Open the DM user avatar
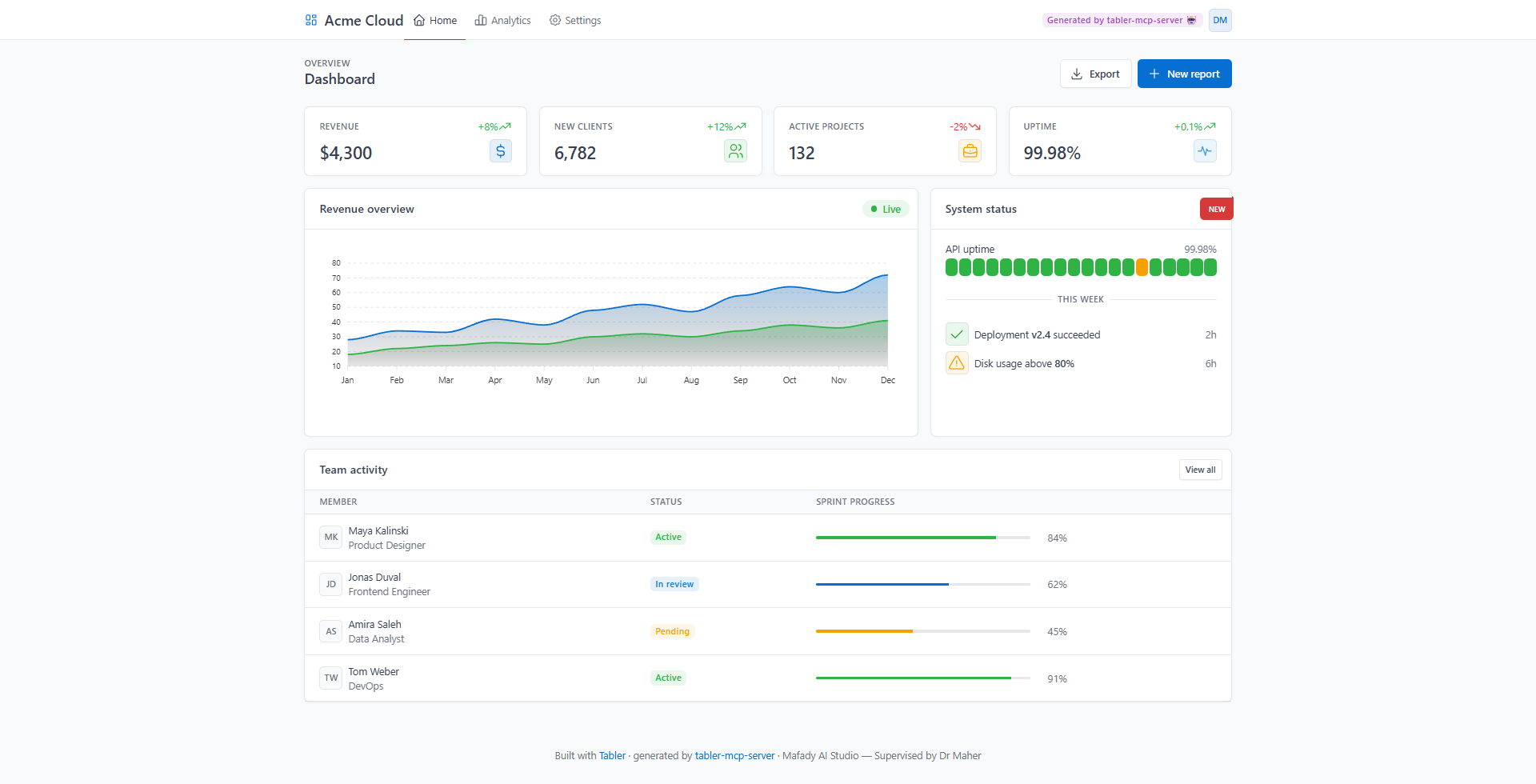This screenshot has width=1536, height=784. pos(1220,20)
